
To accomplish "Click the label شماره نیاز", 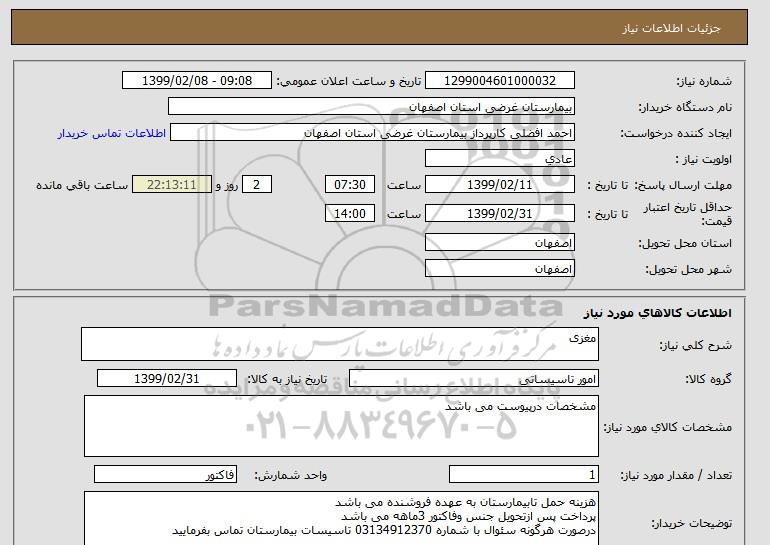I will click(x=704, y=81).
